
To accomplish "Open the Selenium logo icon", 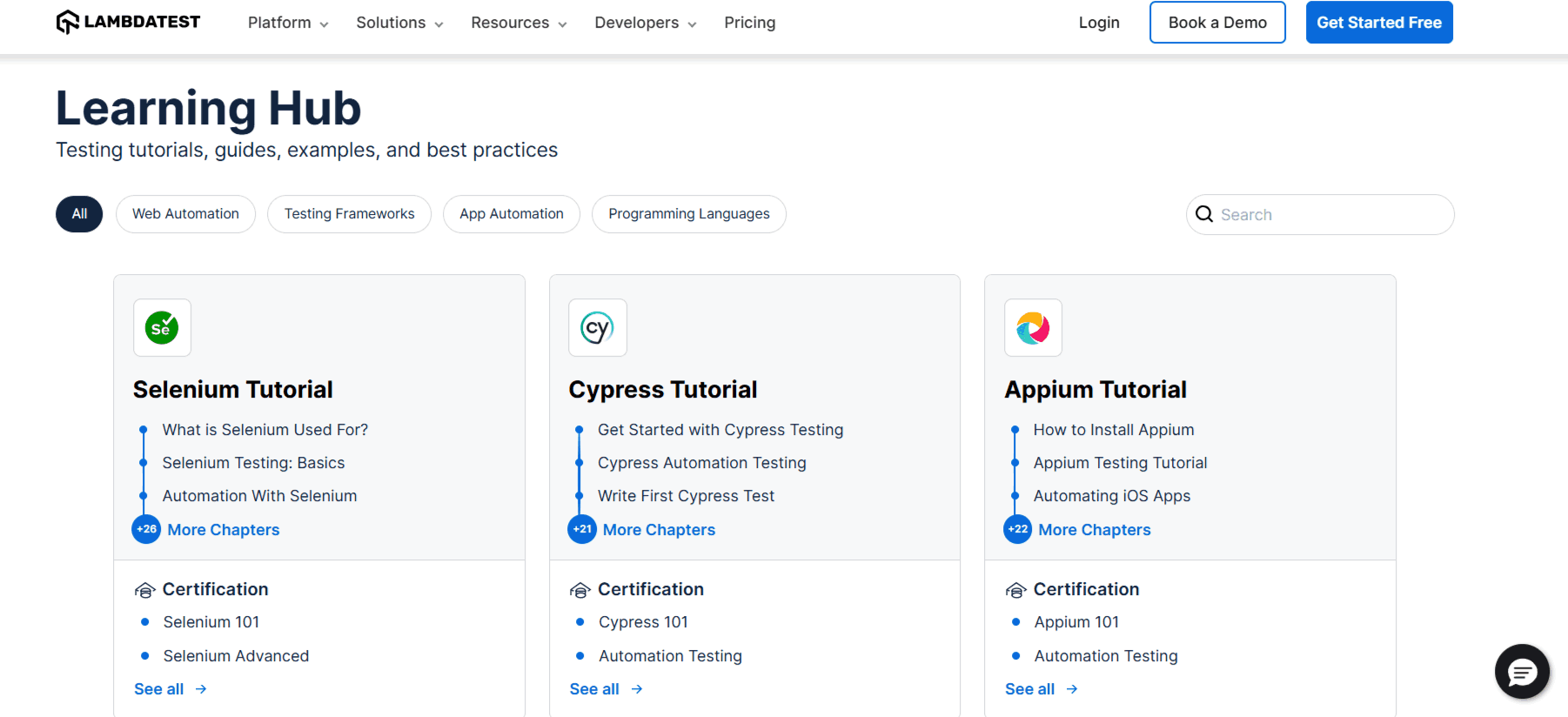I will click(162, 328).
